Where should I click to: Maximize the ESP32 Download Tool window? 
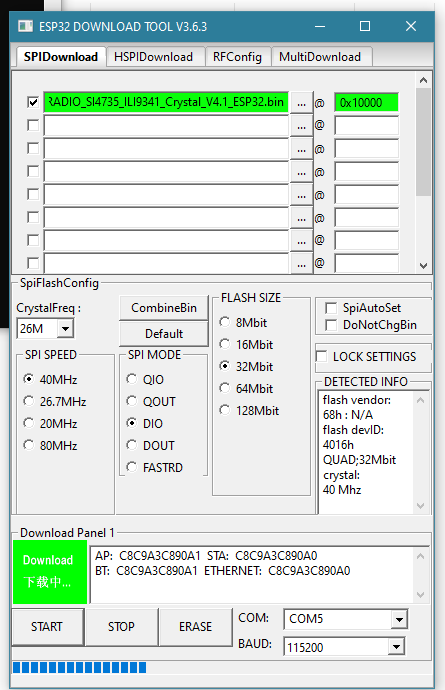click(x=365, y=26)
